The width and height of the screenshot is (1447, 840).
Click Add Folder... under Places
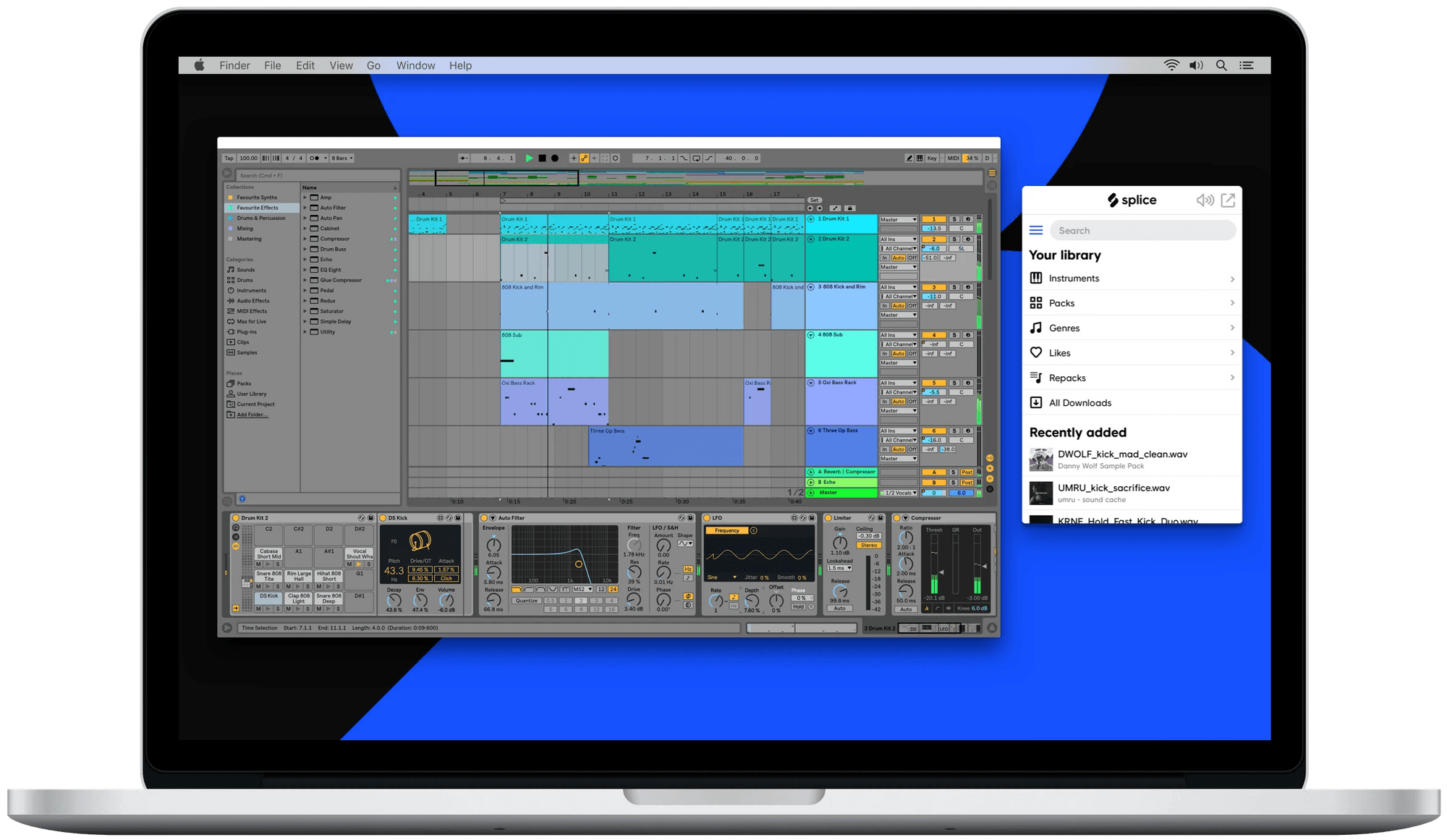[252, 415]
